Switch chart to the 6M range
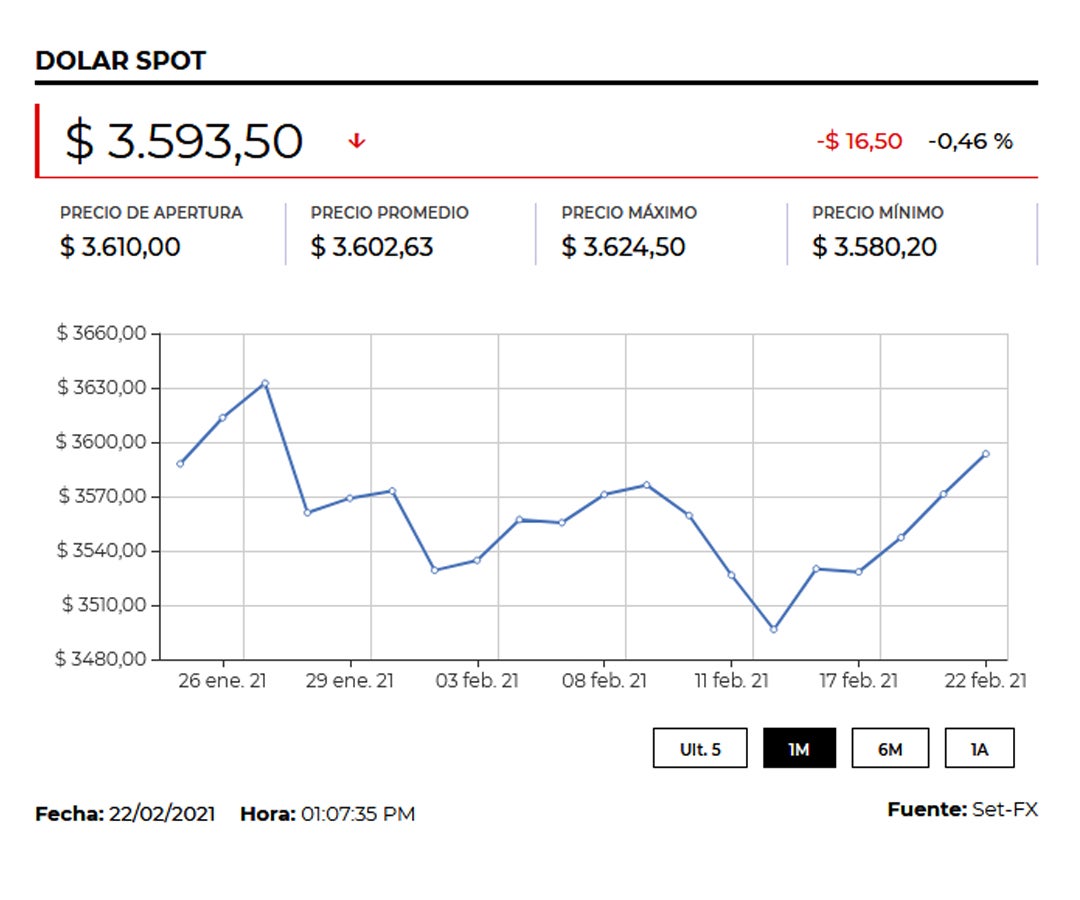The height and width of the screenshot is (900, 1080). tap(890, 748)
